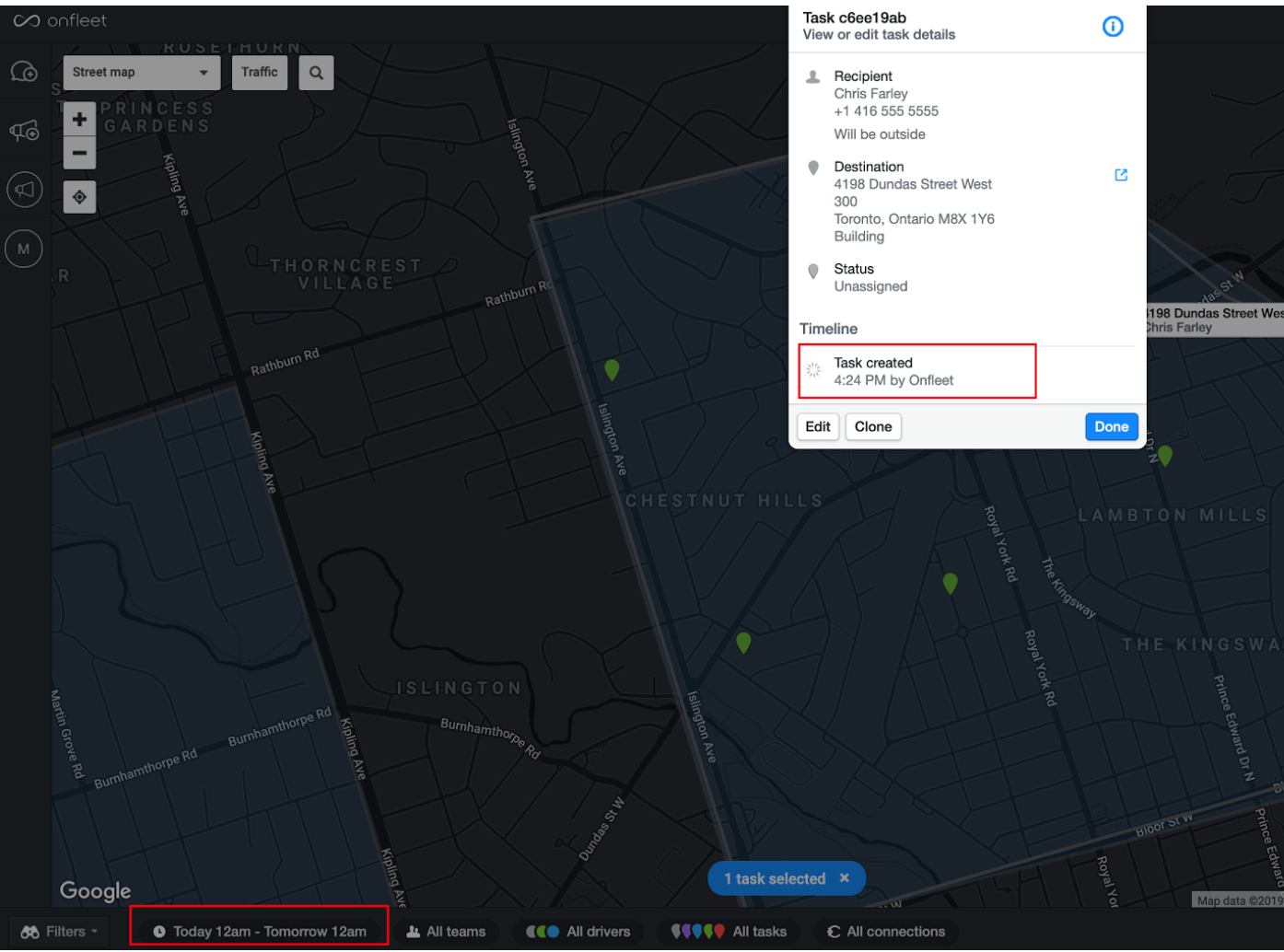Open the add driver car icon in sidebar
Viewport: 1284px width, 952px height.
(x=24, y=131)
